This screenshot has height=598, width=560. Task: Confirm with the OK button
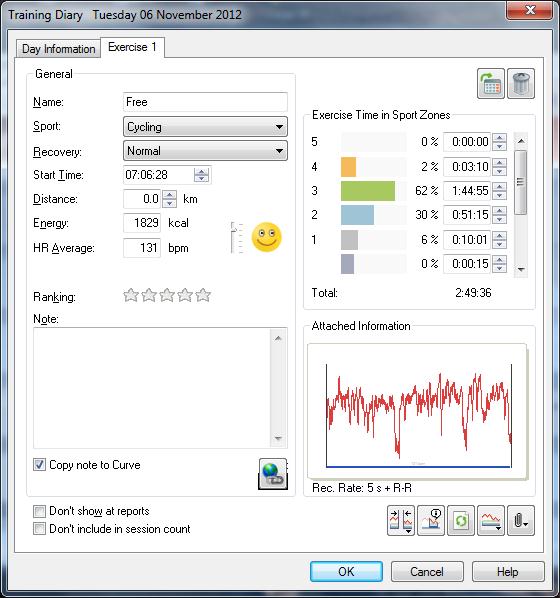click(346, 571)
